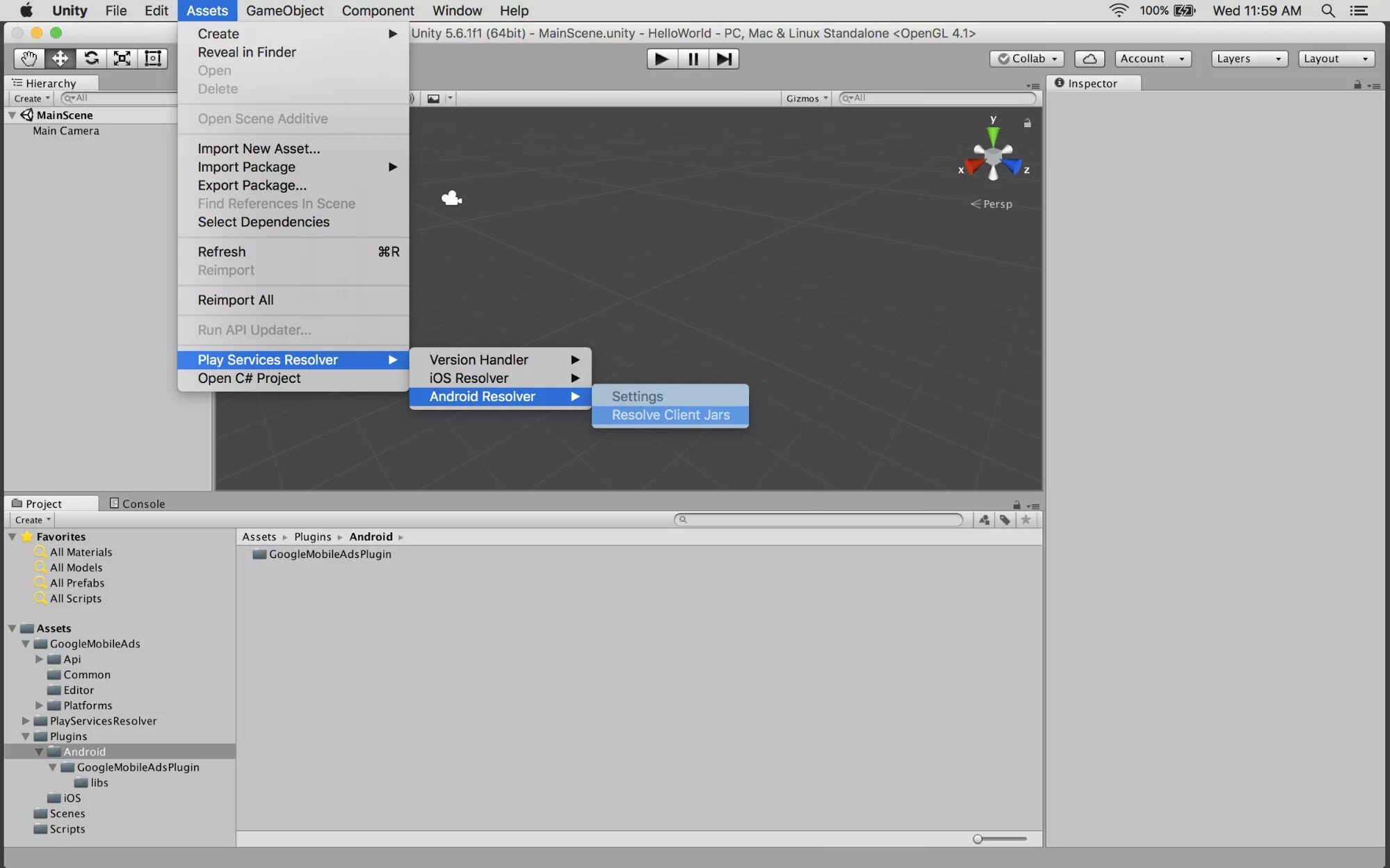The height and width of the screenshot is (868, 1390).
Task: Open Account dropdown
Action: (1152, 59)
